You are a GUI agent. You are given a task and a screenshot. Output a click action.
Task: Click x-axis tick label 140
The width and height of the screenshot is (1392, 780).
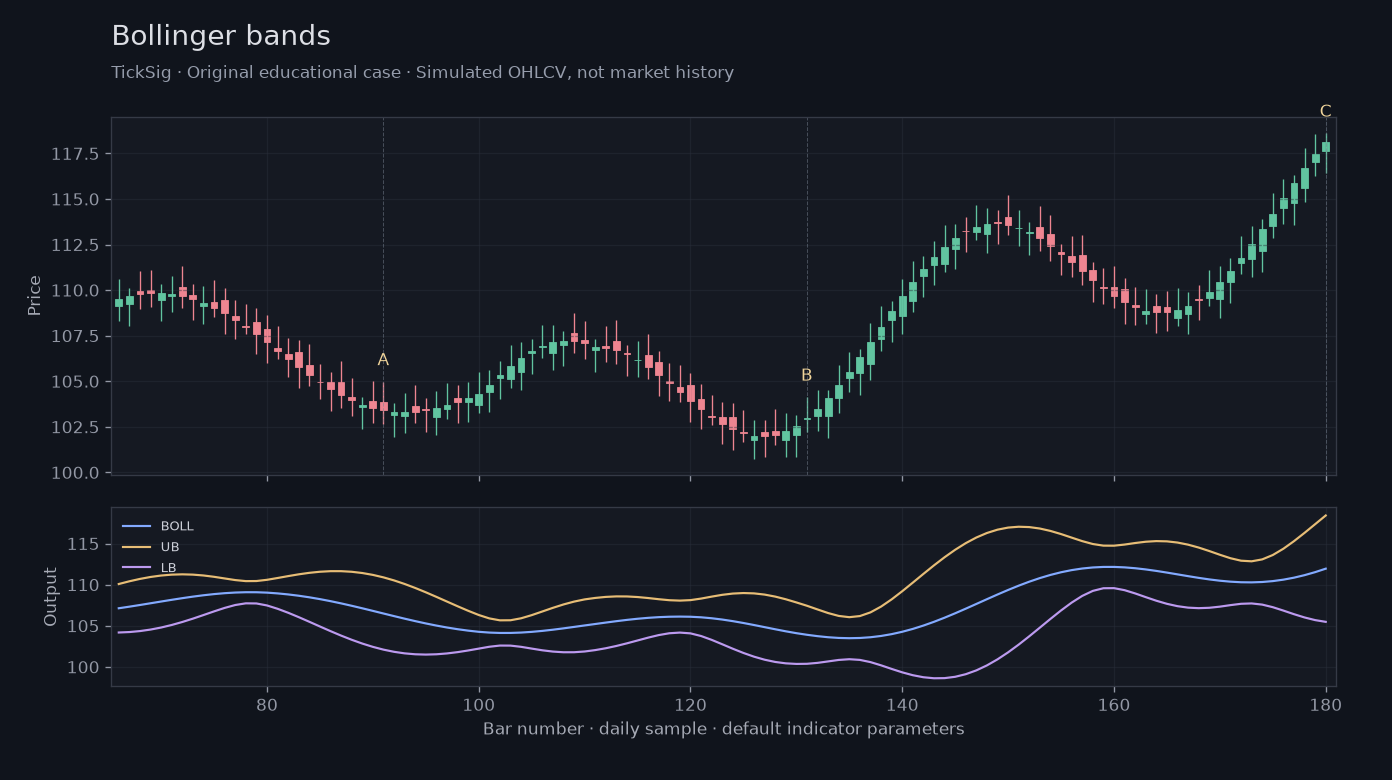(x=902, y=703)
